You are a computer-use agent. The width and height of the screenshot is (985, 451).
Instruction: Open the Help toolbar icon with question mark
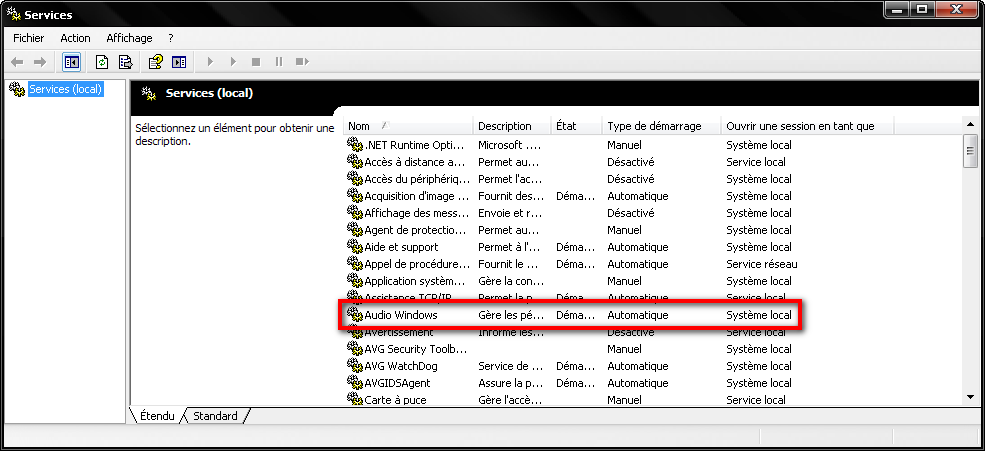[x=156, y=62]
